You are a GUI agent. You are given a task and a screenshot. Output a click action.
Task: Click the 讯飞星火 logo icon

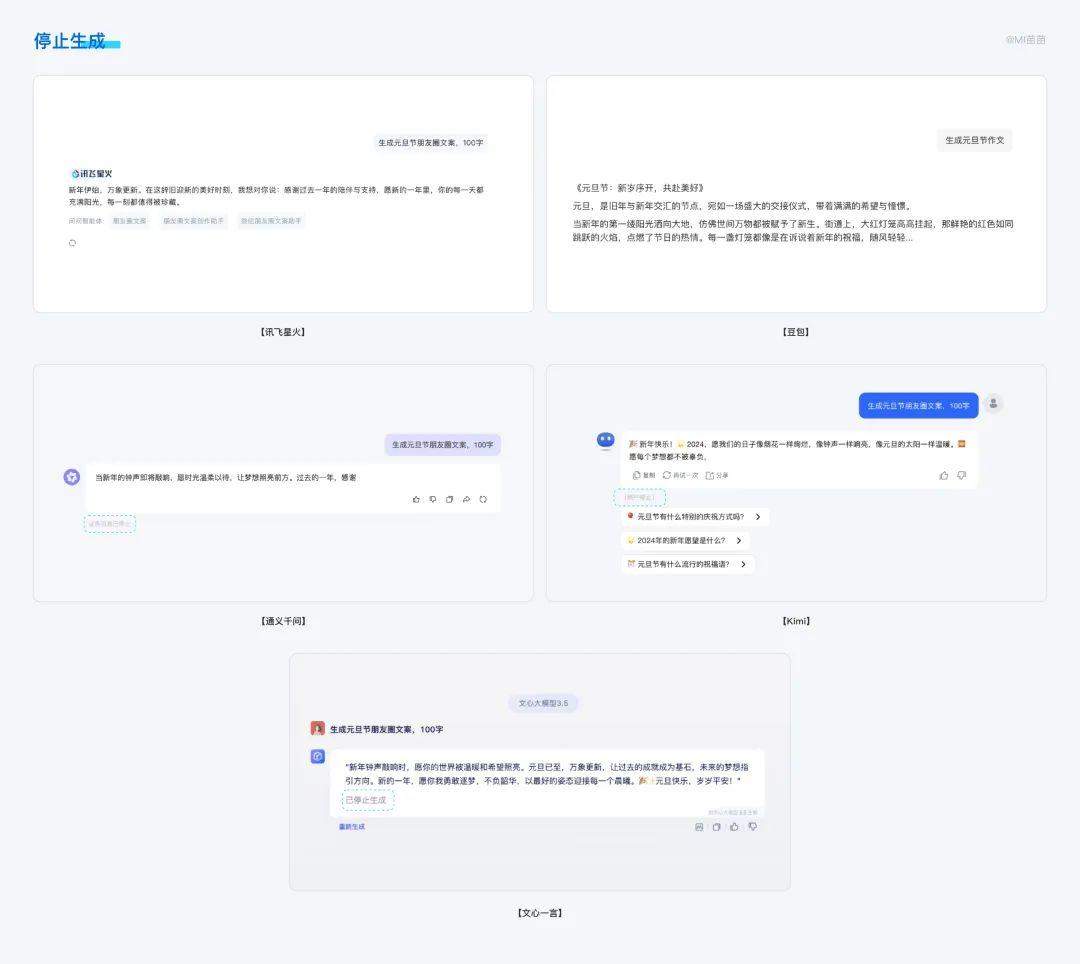tap(76, 174)
